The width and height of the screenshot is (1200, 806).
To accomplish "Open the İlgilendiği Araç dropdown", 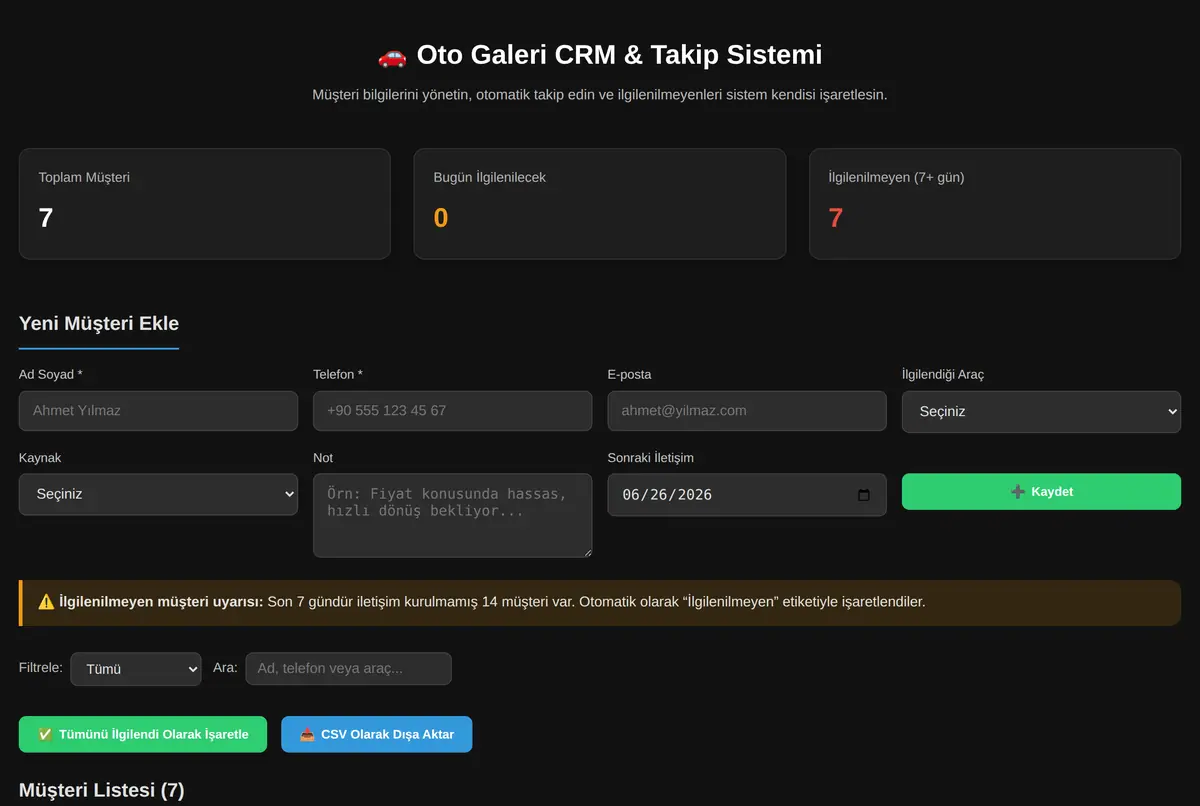I will pos(1041,412).
